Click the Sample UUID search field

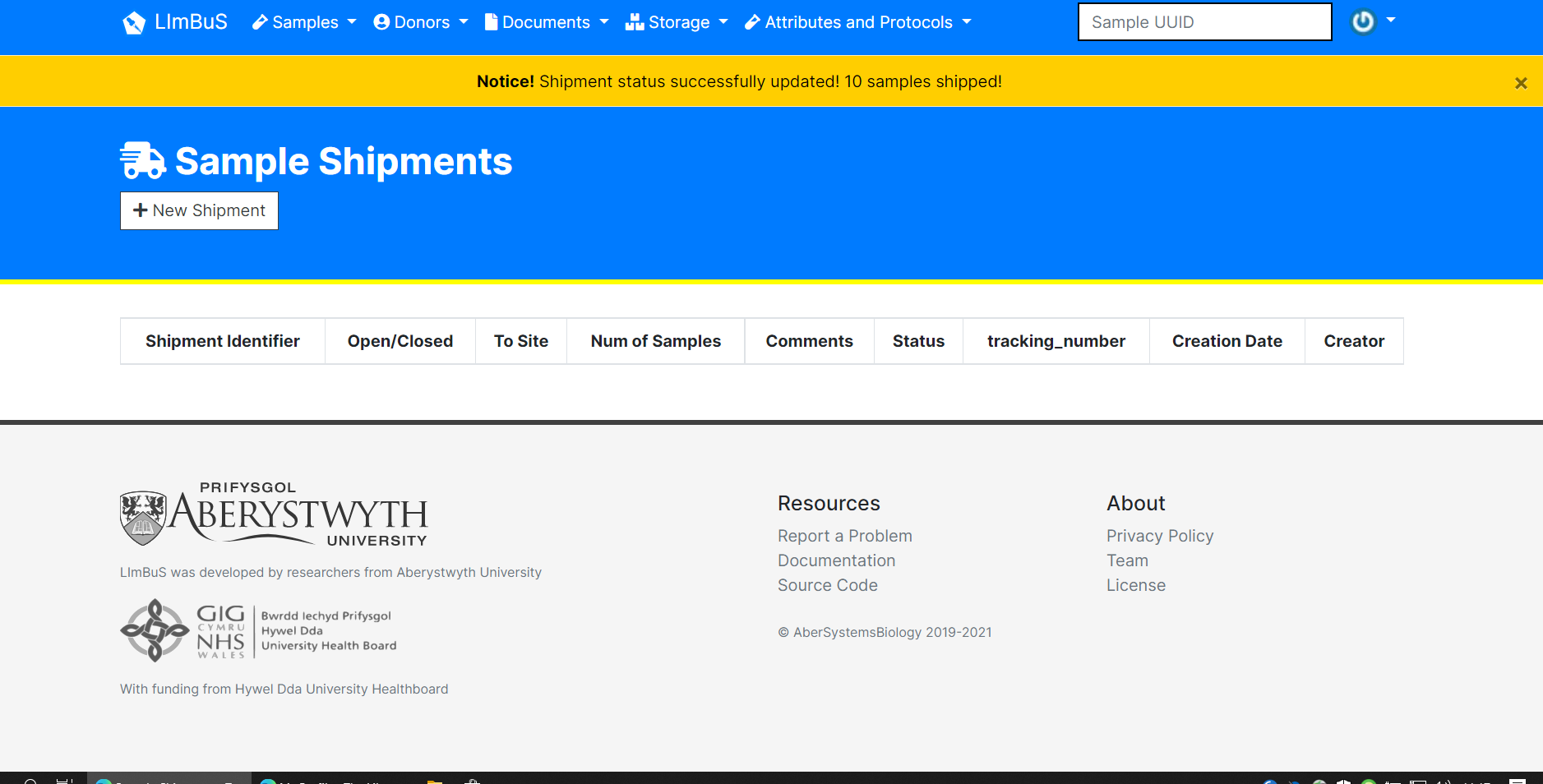click(1203, 21)
